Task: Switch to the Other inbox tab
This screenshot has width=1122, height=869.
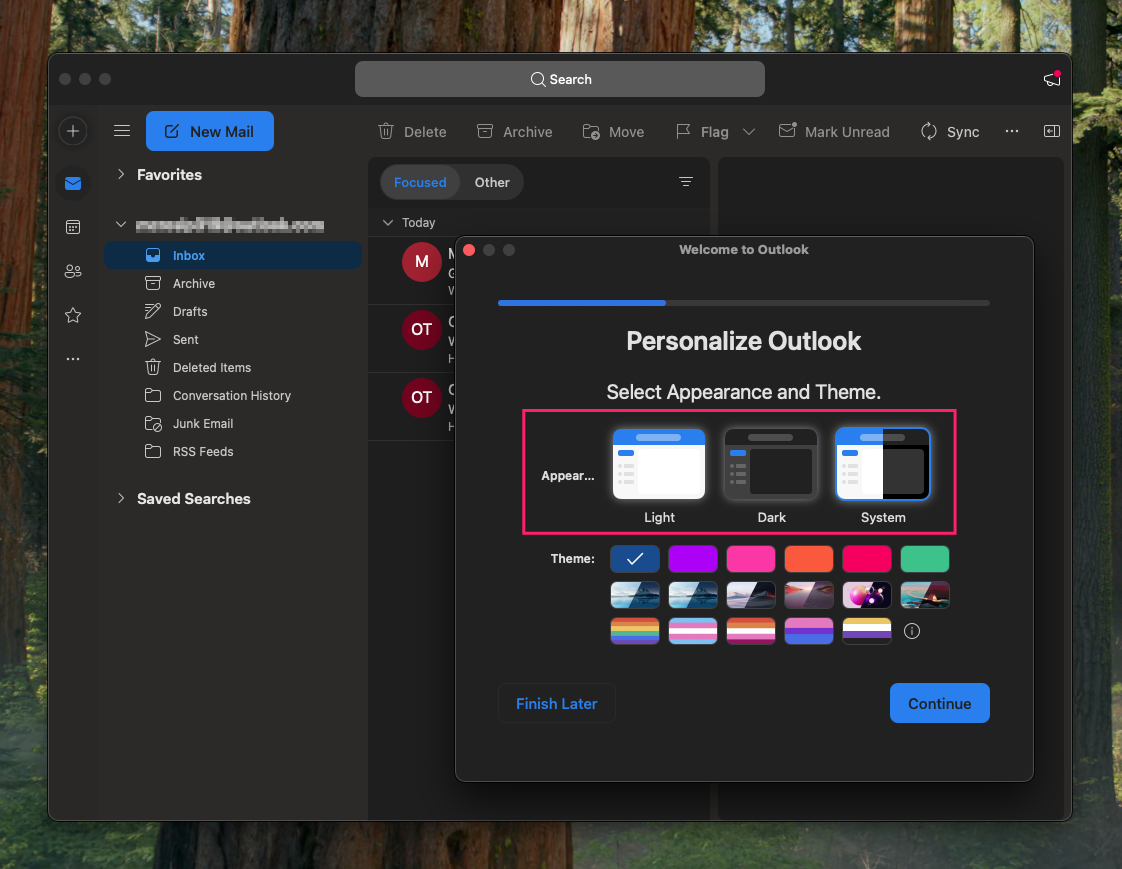Action: (x=492, y=182)
